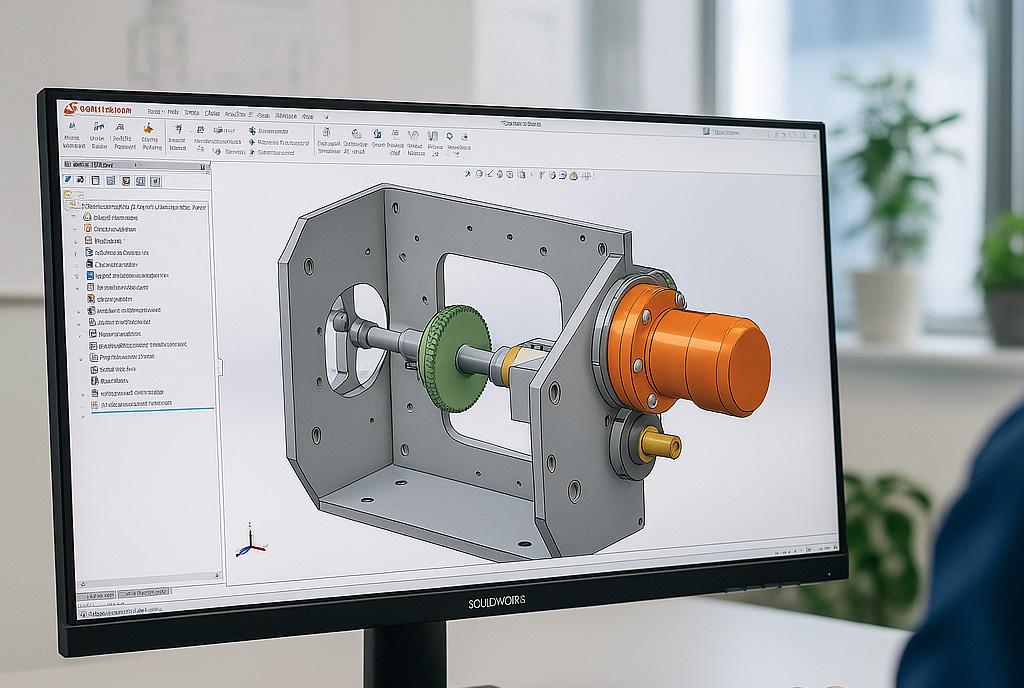Switch to the second tab below the feature panel
The height and width of the screenshot is (688, 1024).
144,592
